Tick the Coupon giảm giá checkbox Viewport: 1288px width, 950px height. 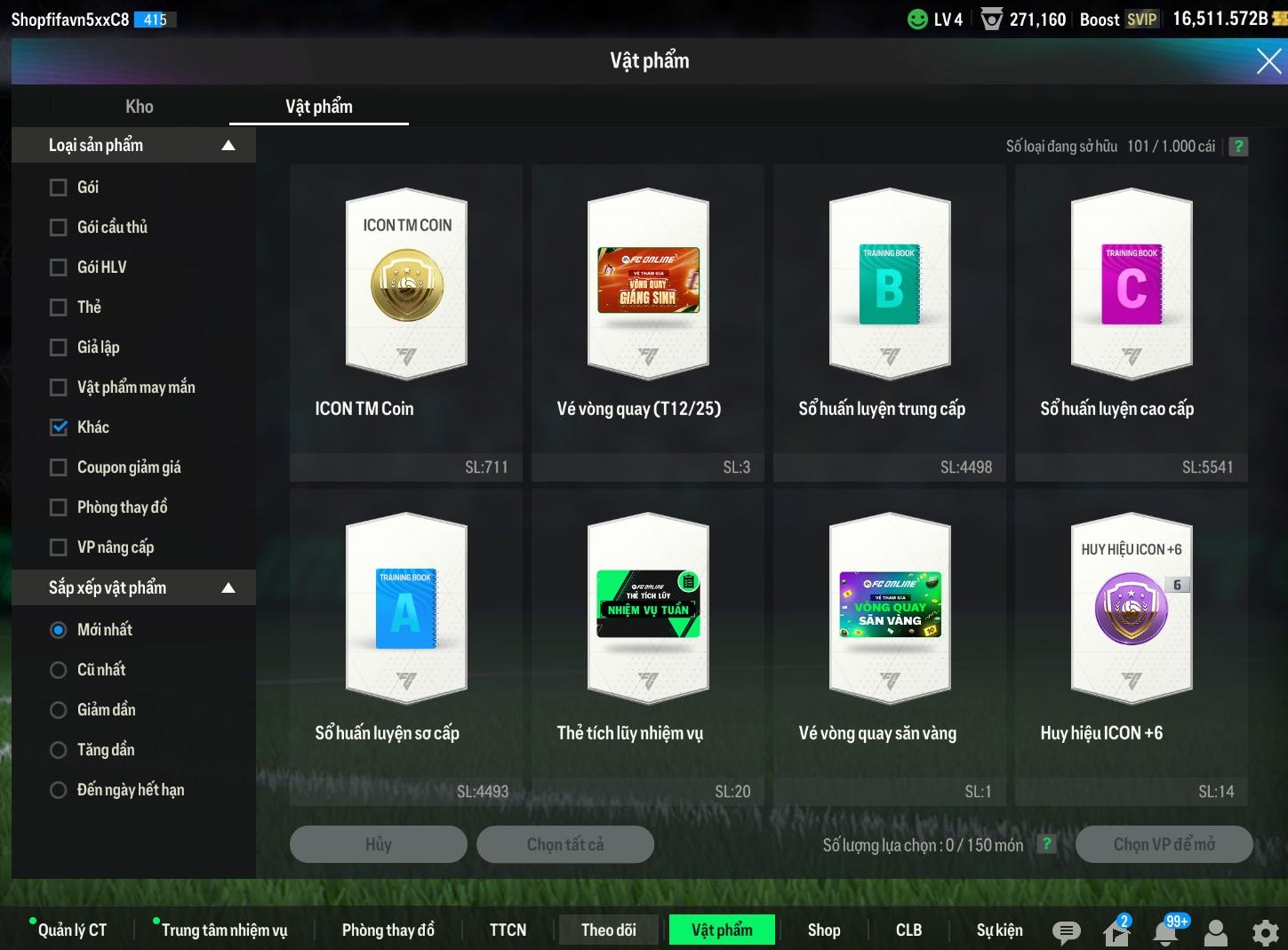(59, 467)
